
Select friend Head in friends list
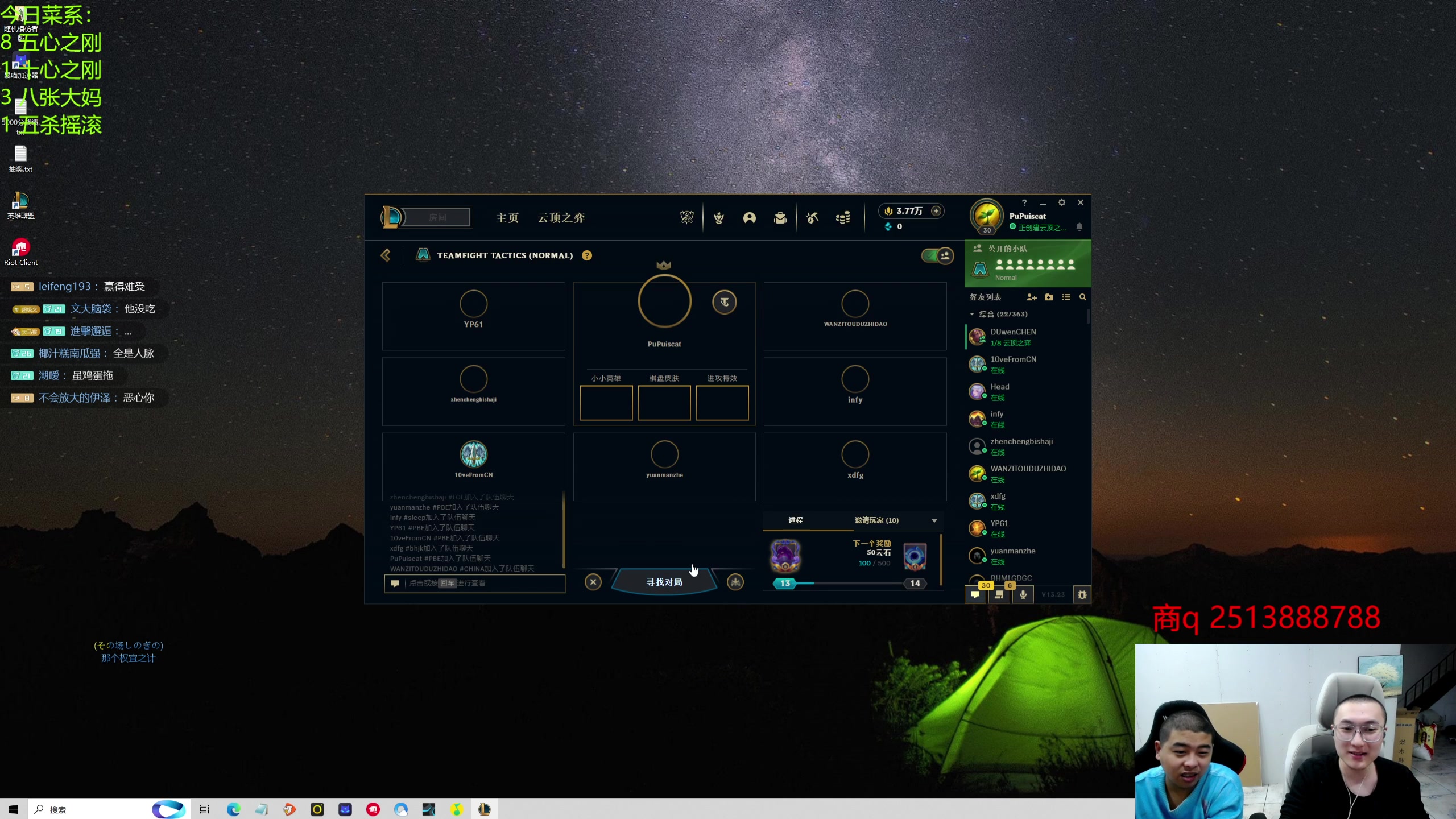point(1027,392)
